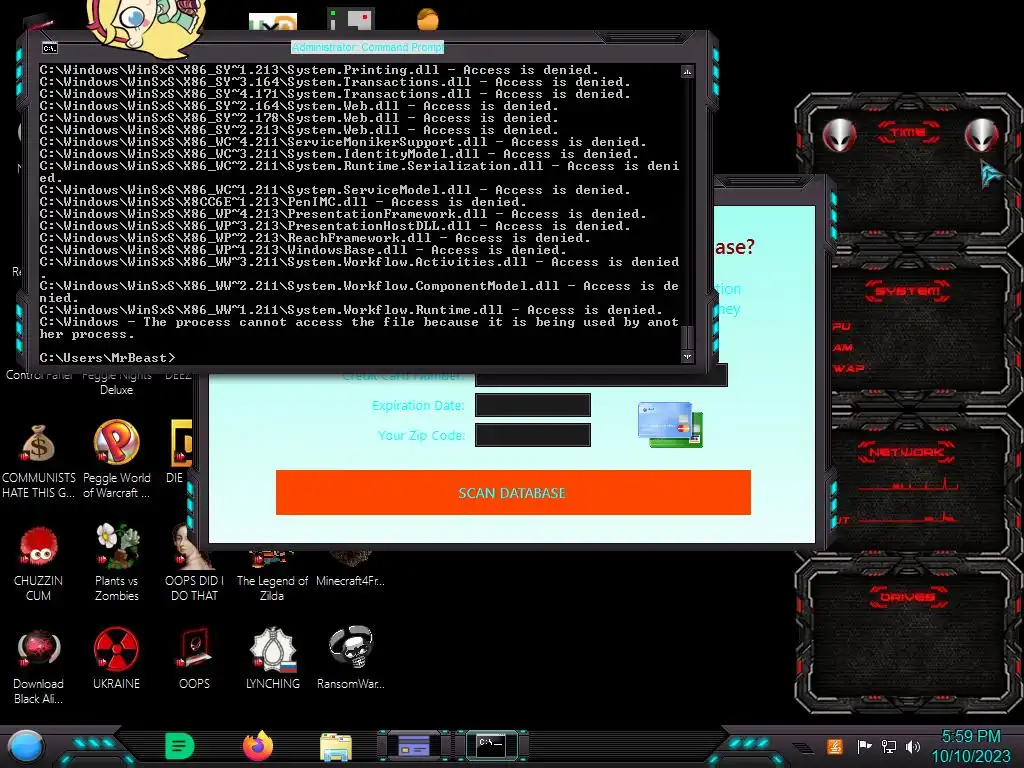Select the red fuzzy CHUZZIN desktop icon
1024x768 pixels.
(x=38, y=546)
